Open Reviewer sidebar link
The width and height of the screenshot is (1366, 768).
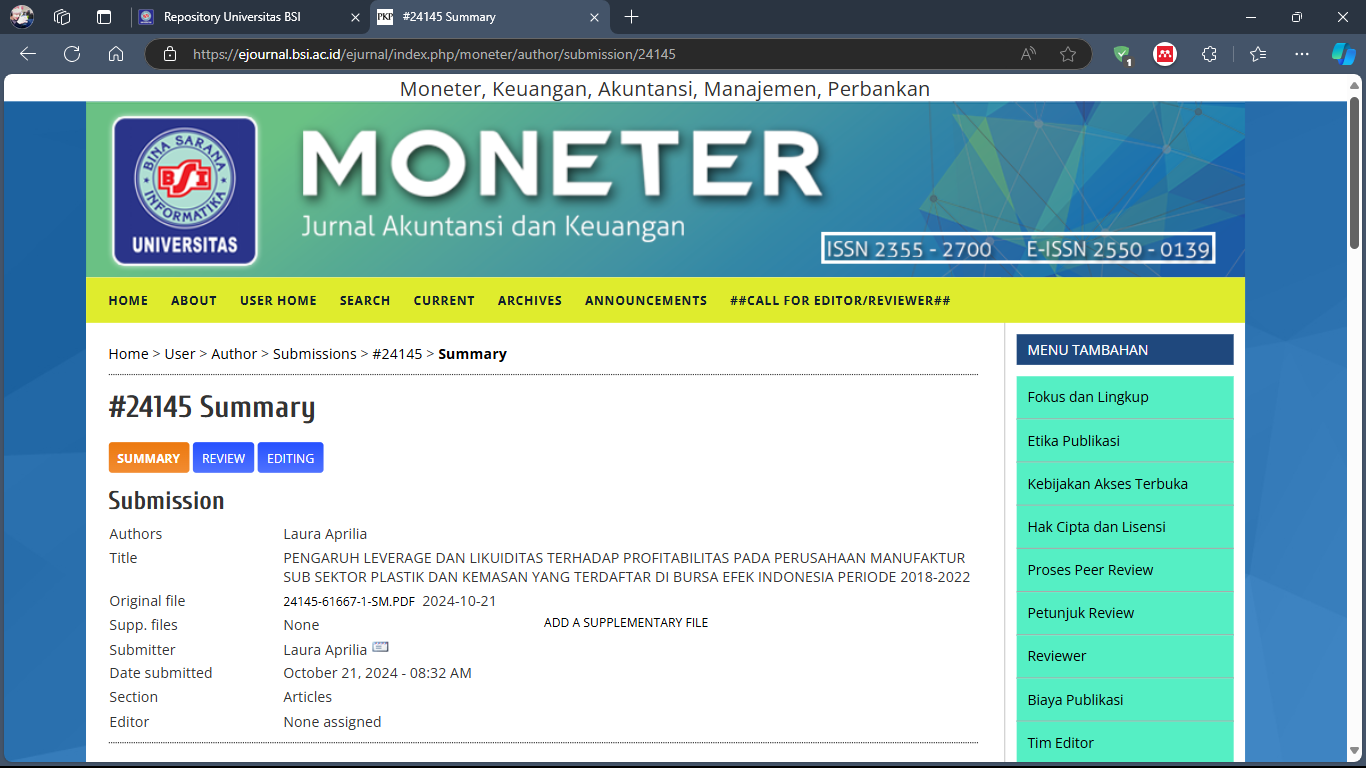[1125, 656]
